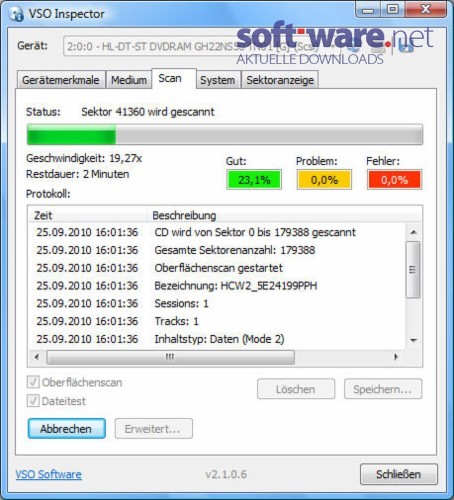
Task: Toggle the Dateitest checkbox
Action: coord(33,401)
